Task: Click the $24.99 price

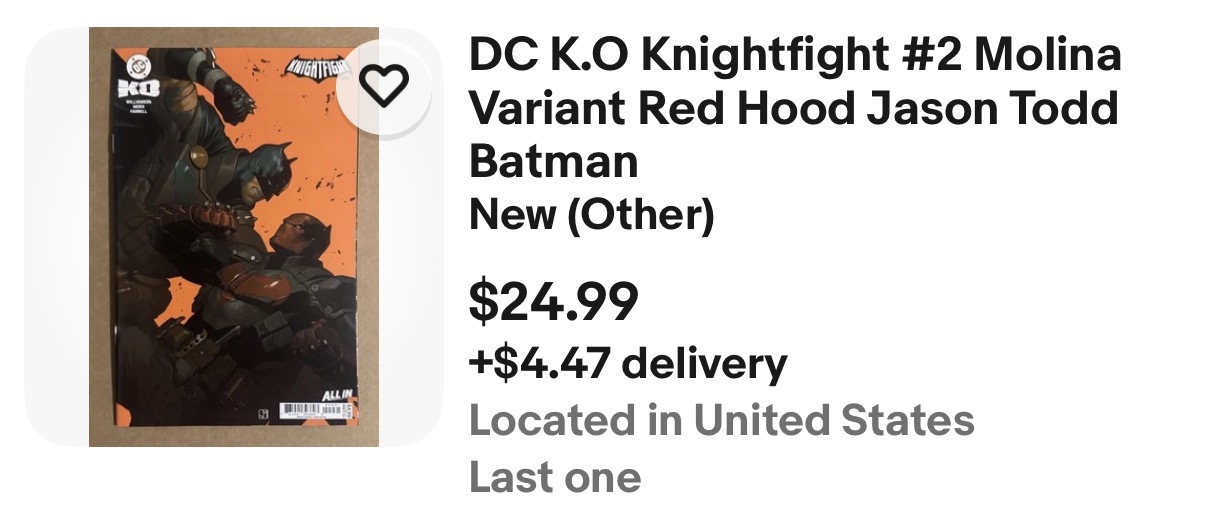Action: pyautogui.click(x=553, y=301)
